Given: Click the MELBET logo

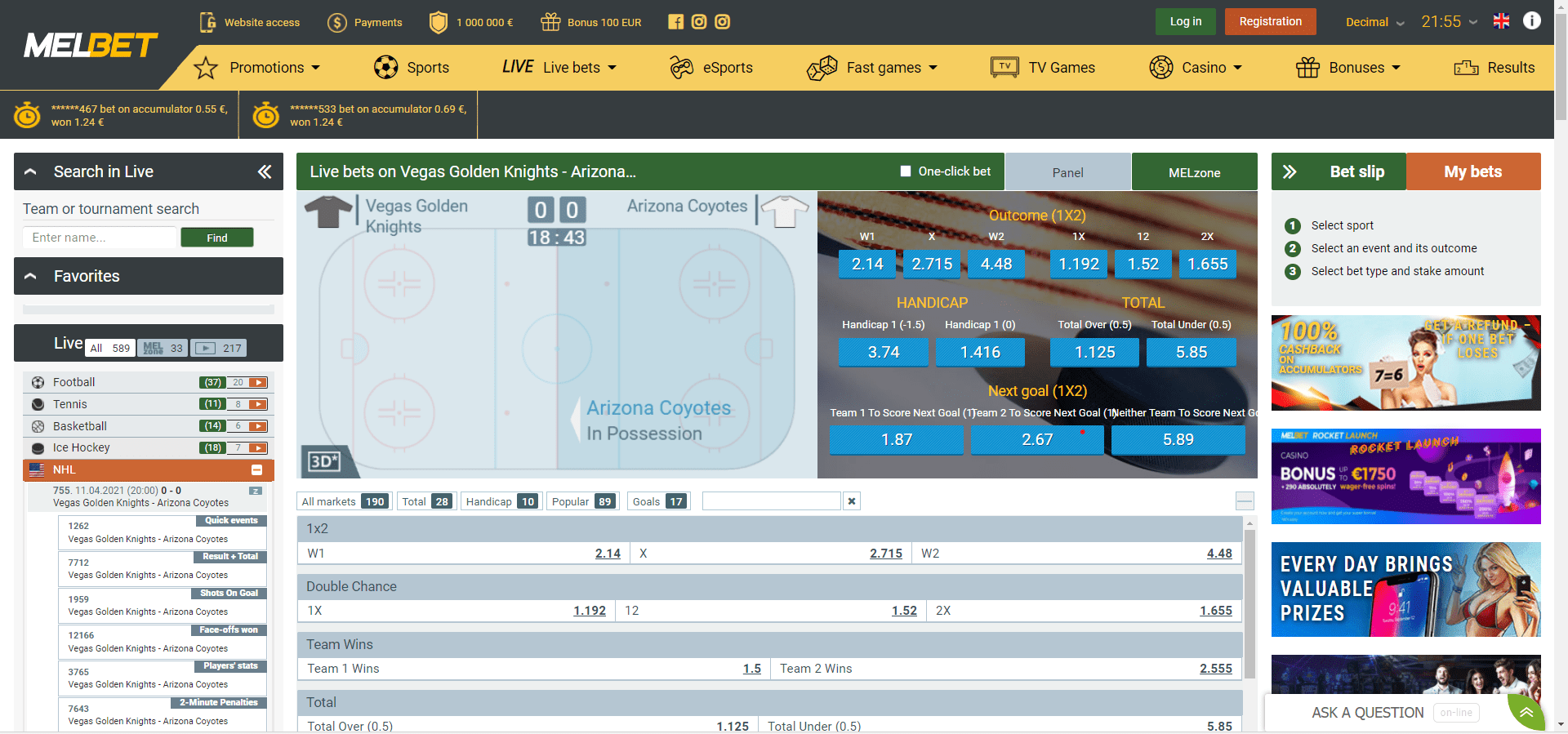Looking at the screenshot, I should (x=91, y=46).
